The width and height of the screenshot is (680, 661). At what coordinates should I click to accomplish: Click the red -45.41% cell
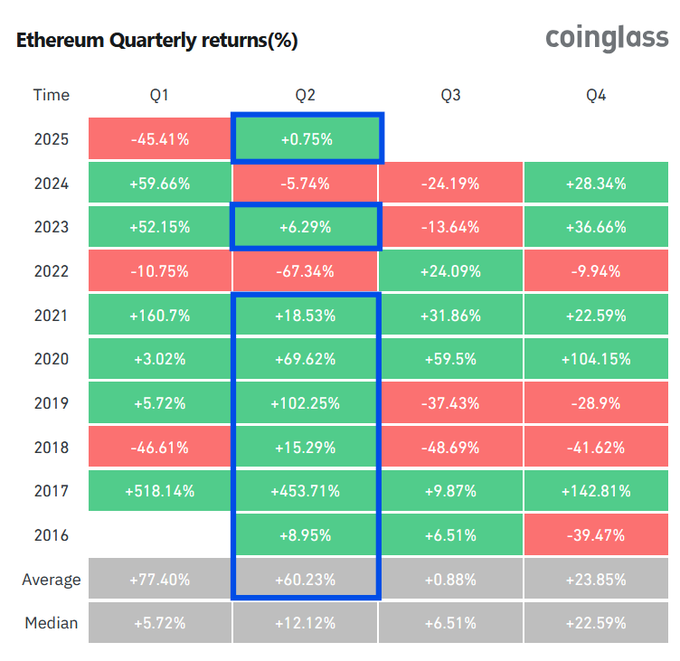[159, 139]
